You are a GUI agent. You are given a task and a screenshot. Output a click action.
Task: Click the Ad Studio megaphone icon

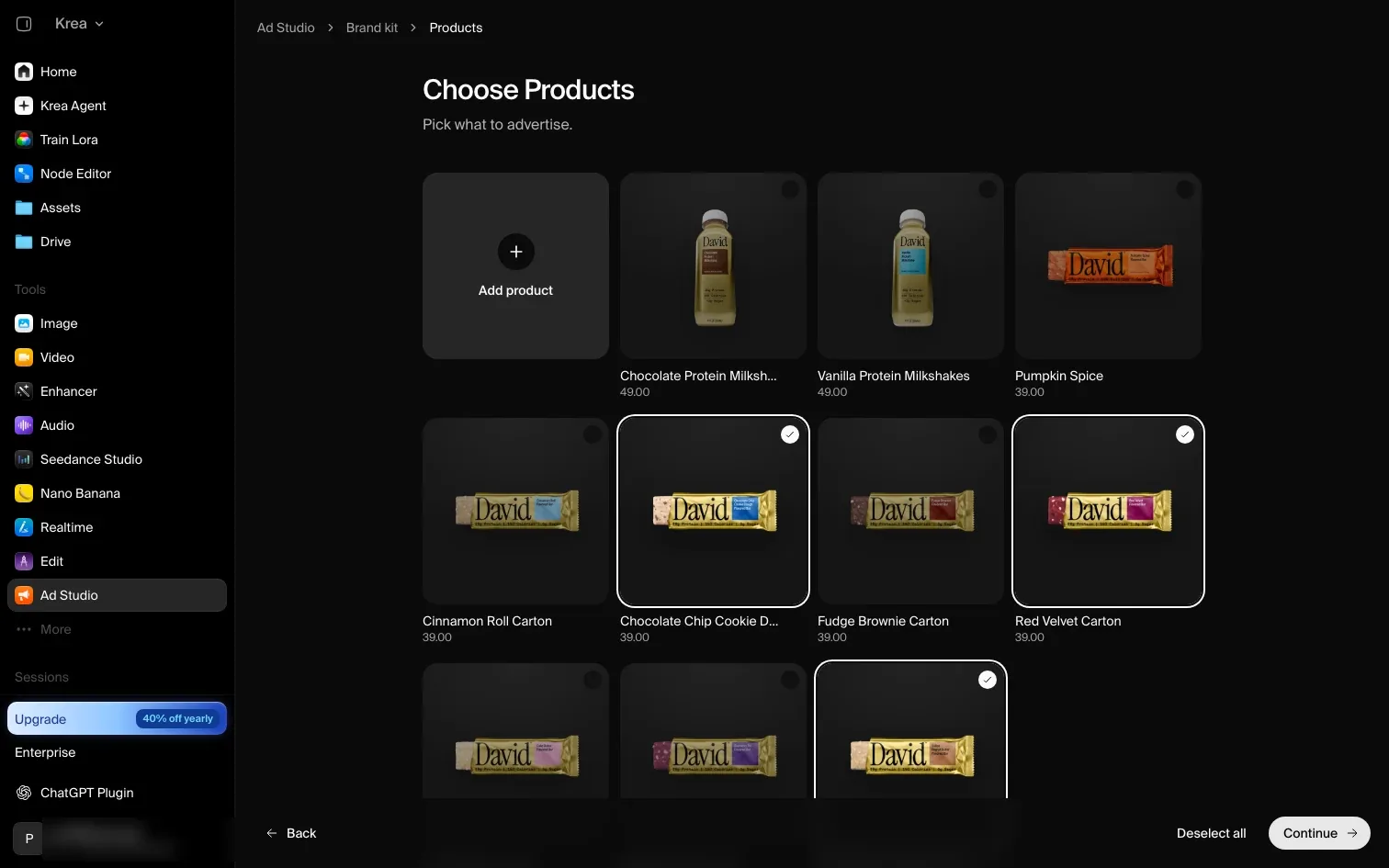tap(24, 595)
